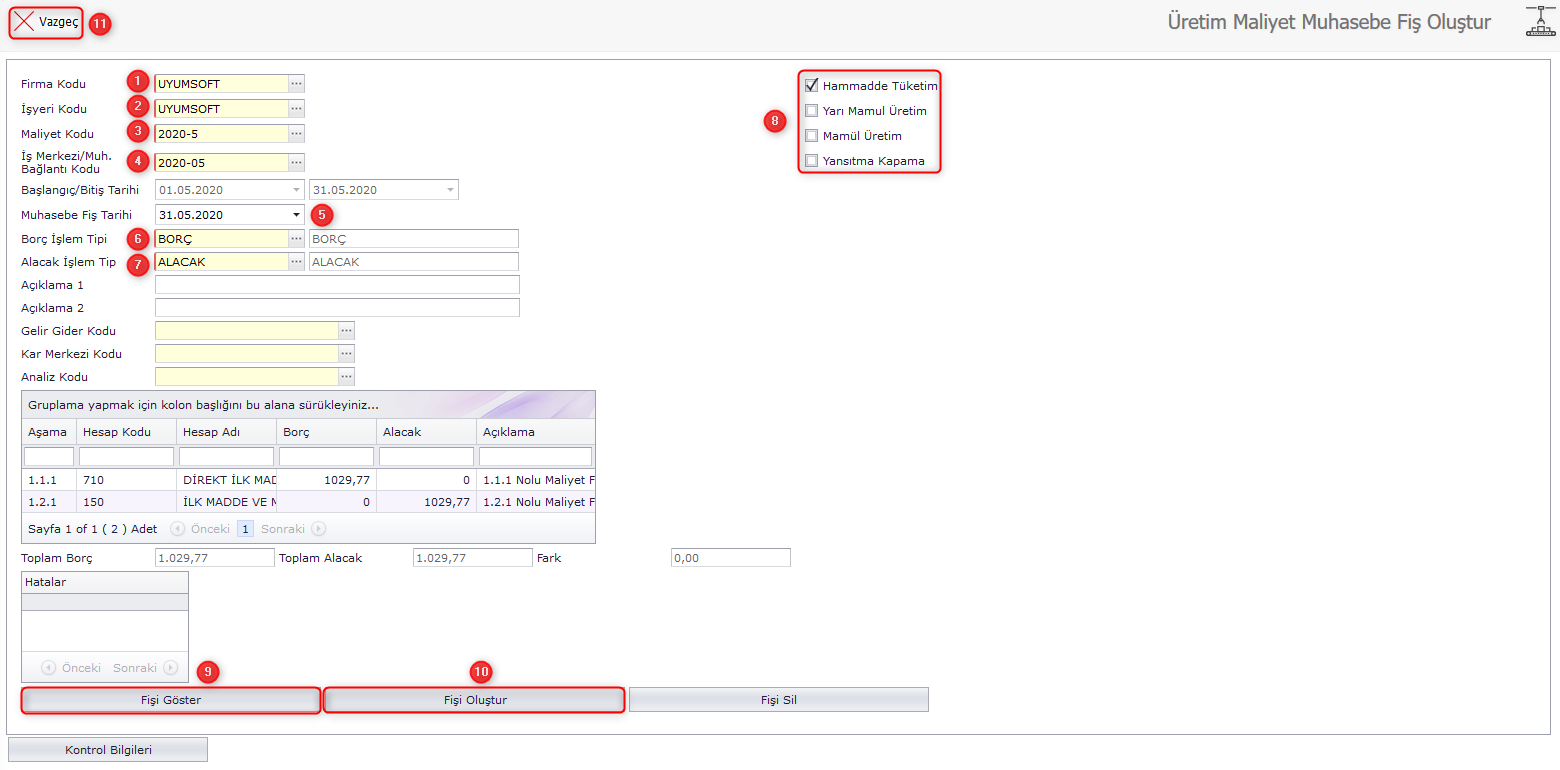The height and width of the screenshot is (770, 1560).
Task: Click the Maliyet Kodu lookup ellipsis button
Action: click(296, 134)
